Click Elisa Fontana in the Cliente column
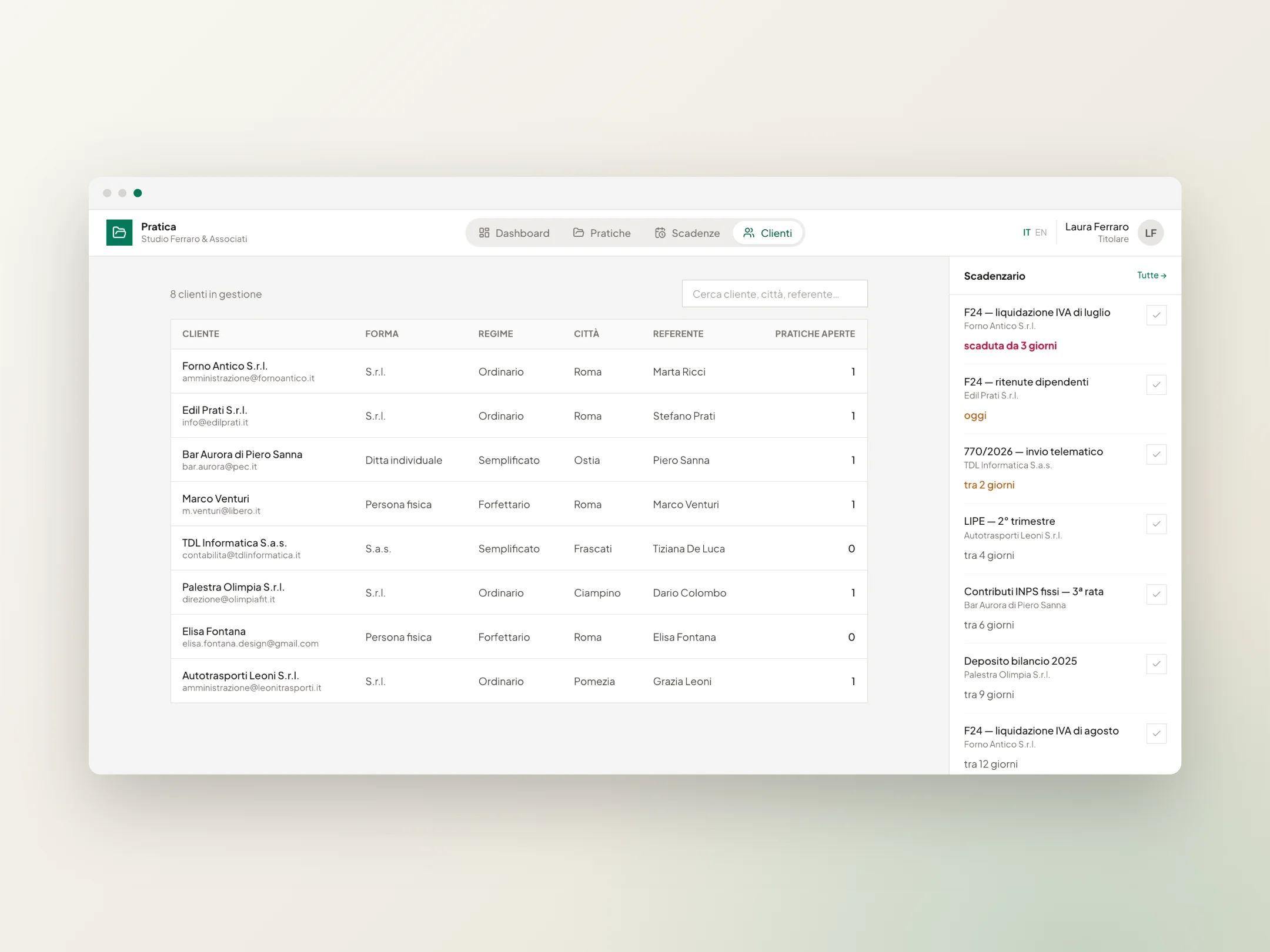 click(214, 632)
